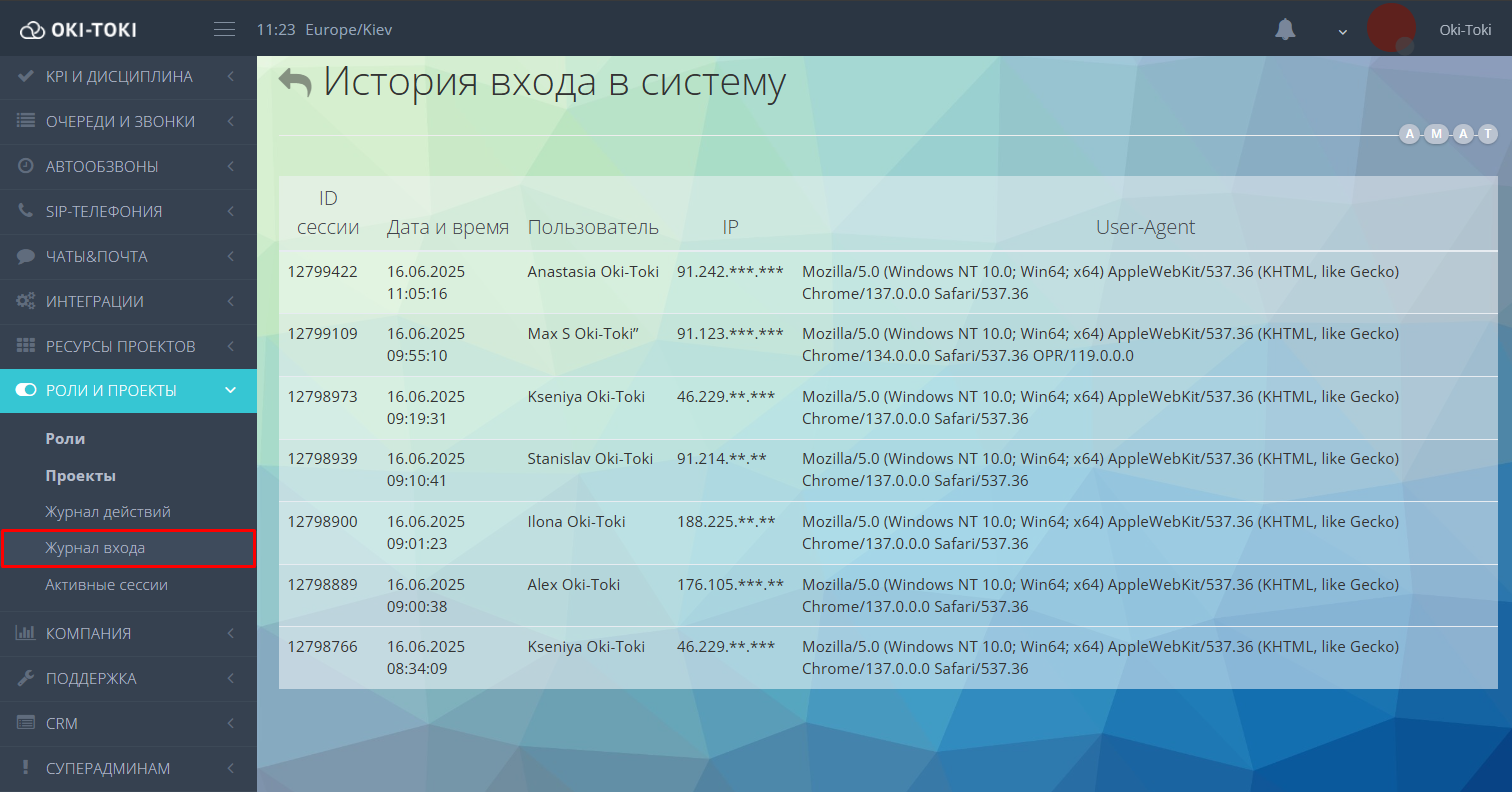This screenshot has height=792, width=1512.
Task: Click user Ilona Oki-Toki
Action: tap(576, 521)
